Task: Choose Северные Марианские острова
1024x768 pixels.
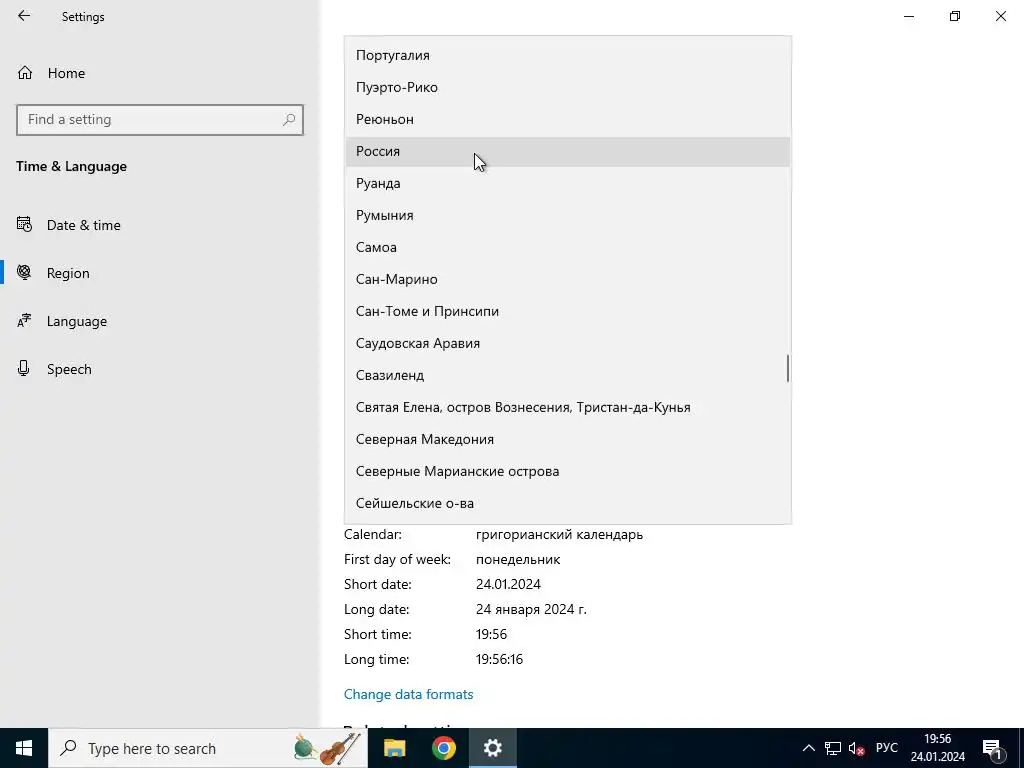Action: pos(568,472)
